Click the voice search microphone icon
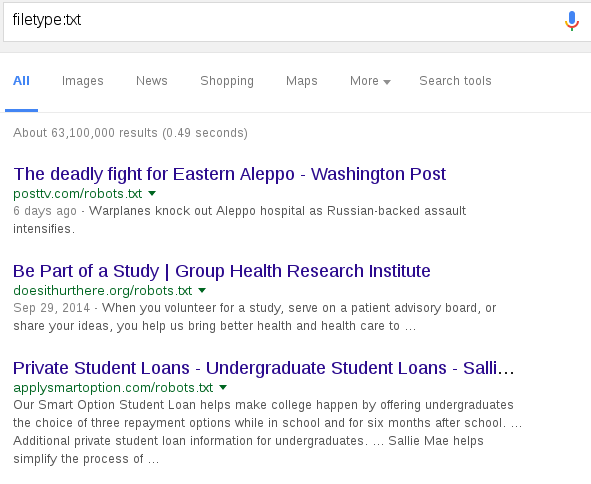This screenshot has width=591, height=484. 571,21
